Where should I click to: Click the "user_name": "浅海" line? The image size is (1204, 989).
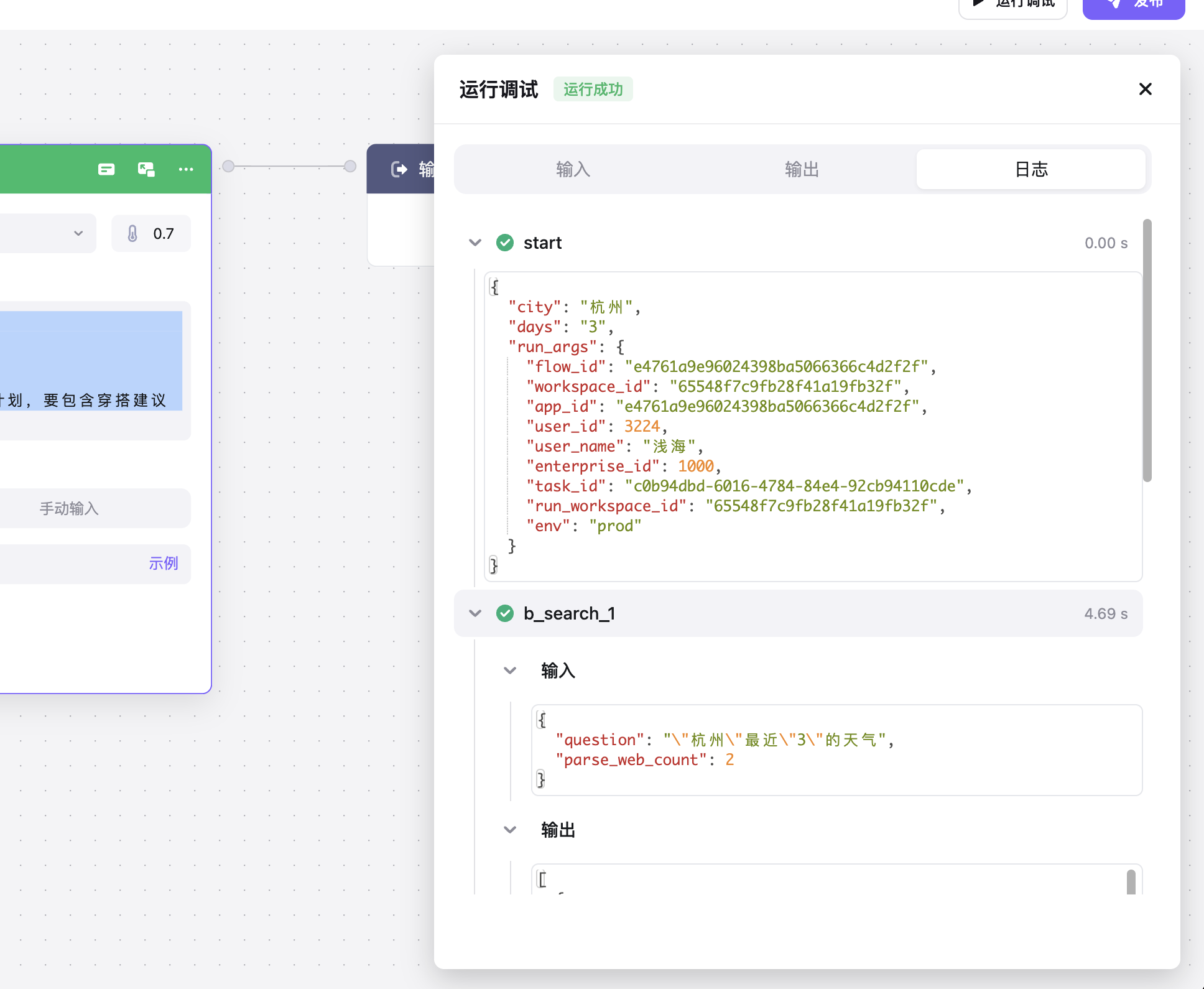pyautogui.click(x=615, y=446)
